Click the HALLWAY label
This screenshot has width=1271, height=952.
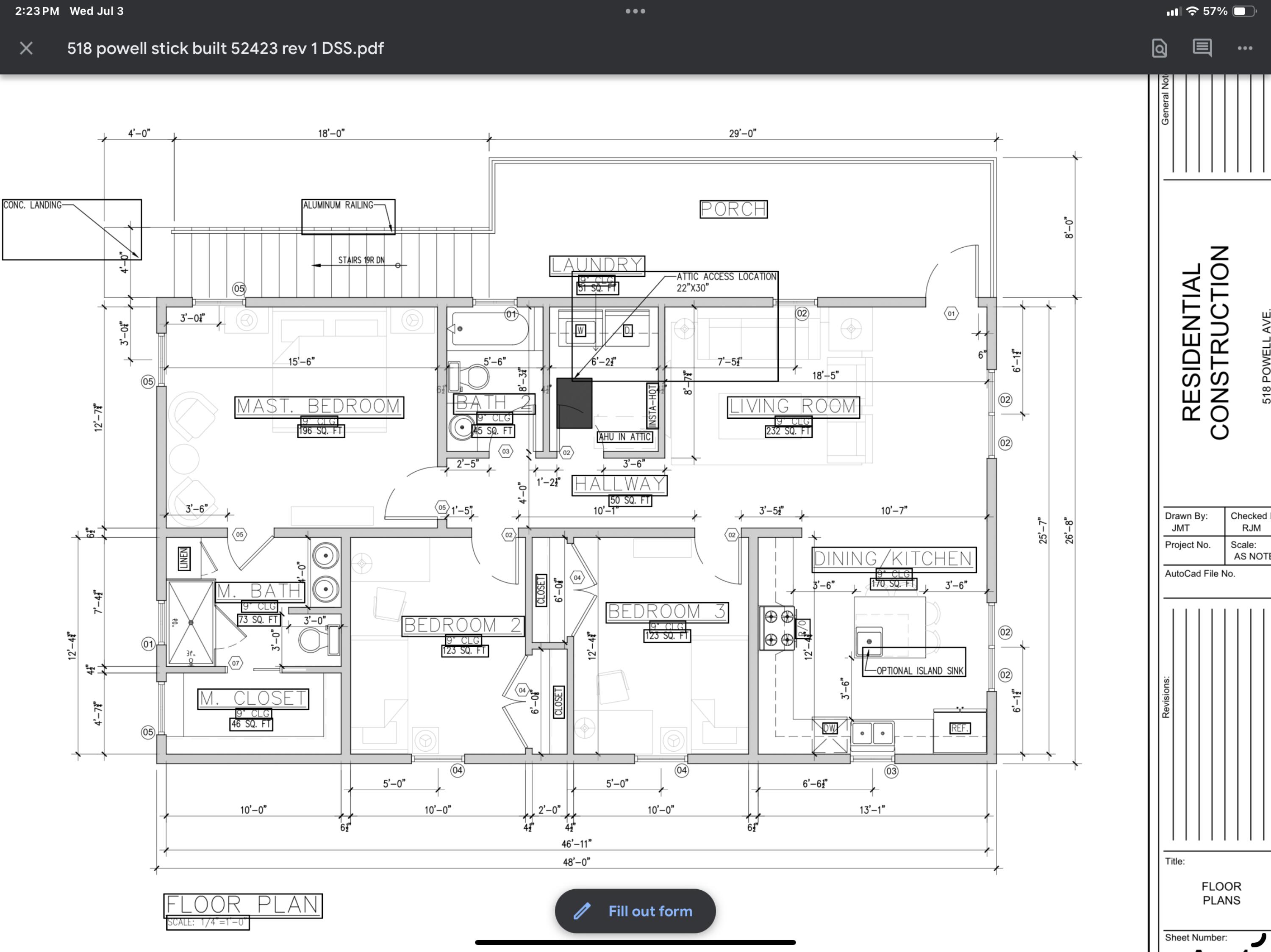point(619,484)
